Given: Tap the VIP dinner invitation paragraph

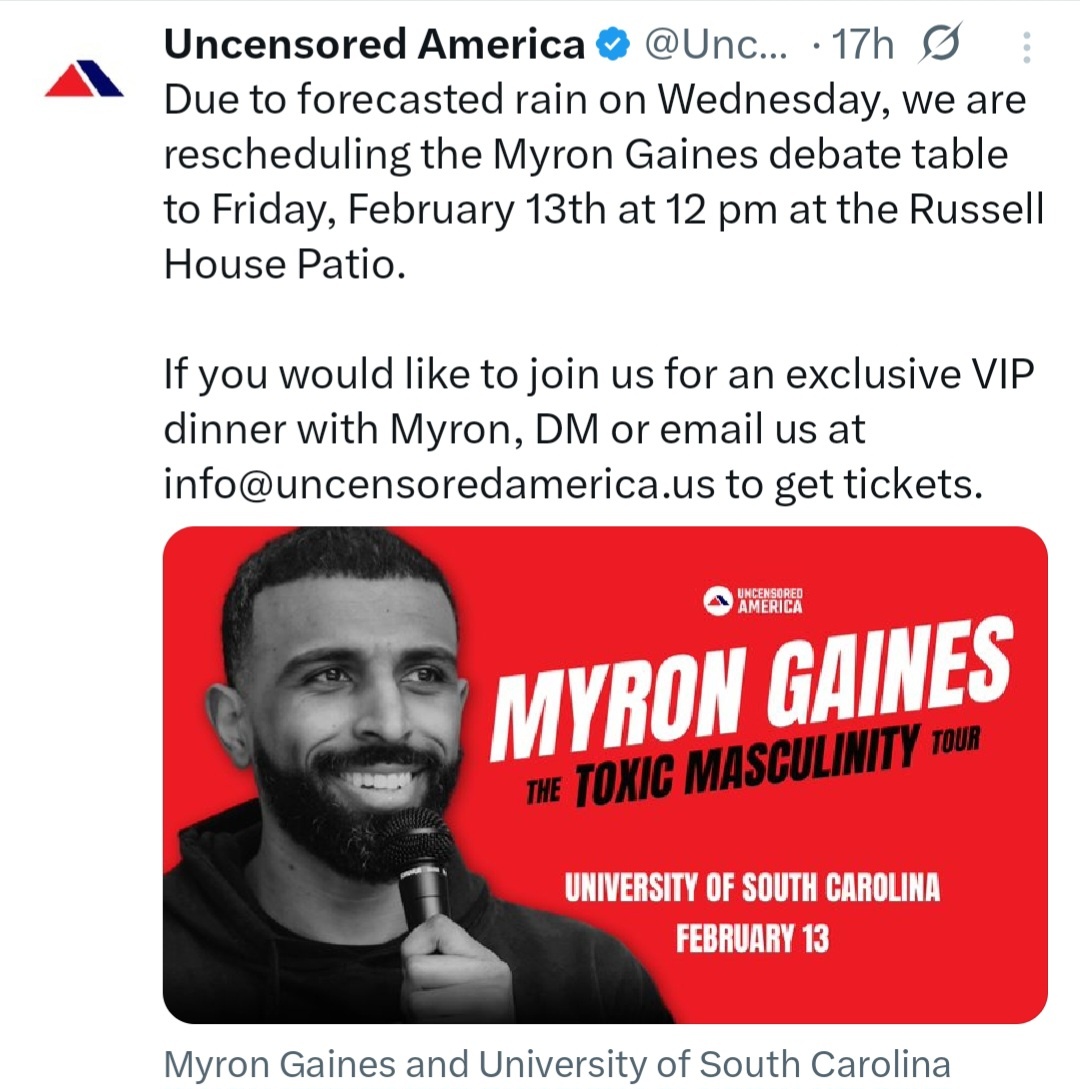Looking at the screenshot, I should 600,430.
